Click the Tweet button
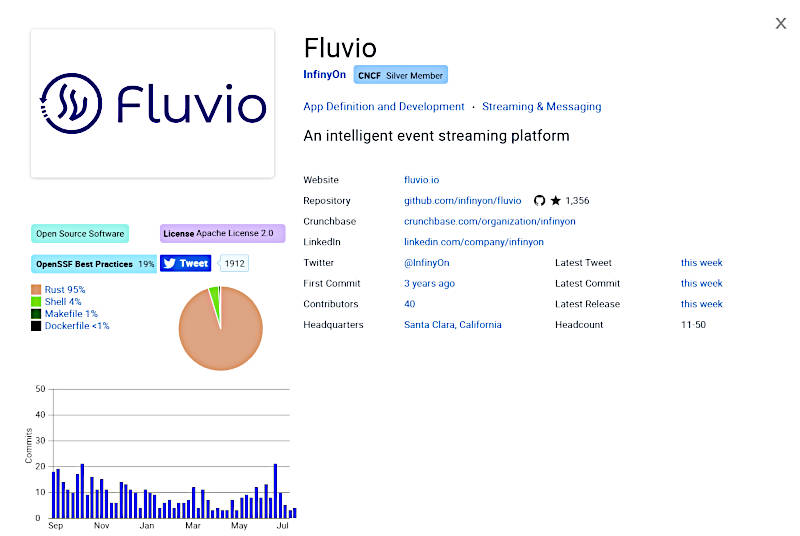This screenshot has width=800, height=536. [x=186, y=263]
